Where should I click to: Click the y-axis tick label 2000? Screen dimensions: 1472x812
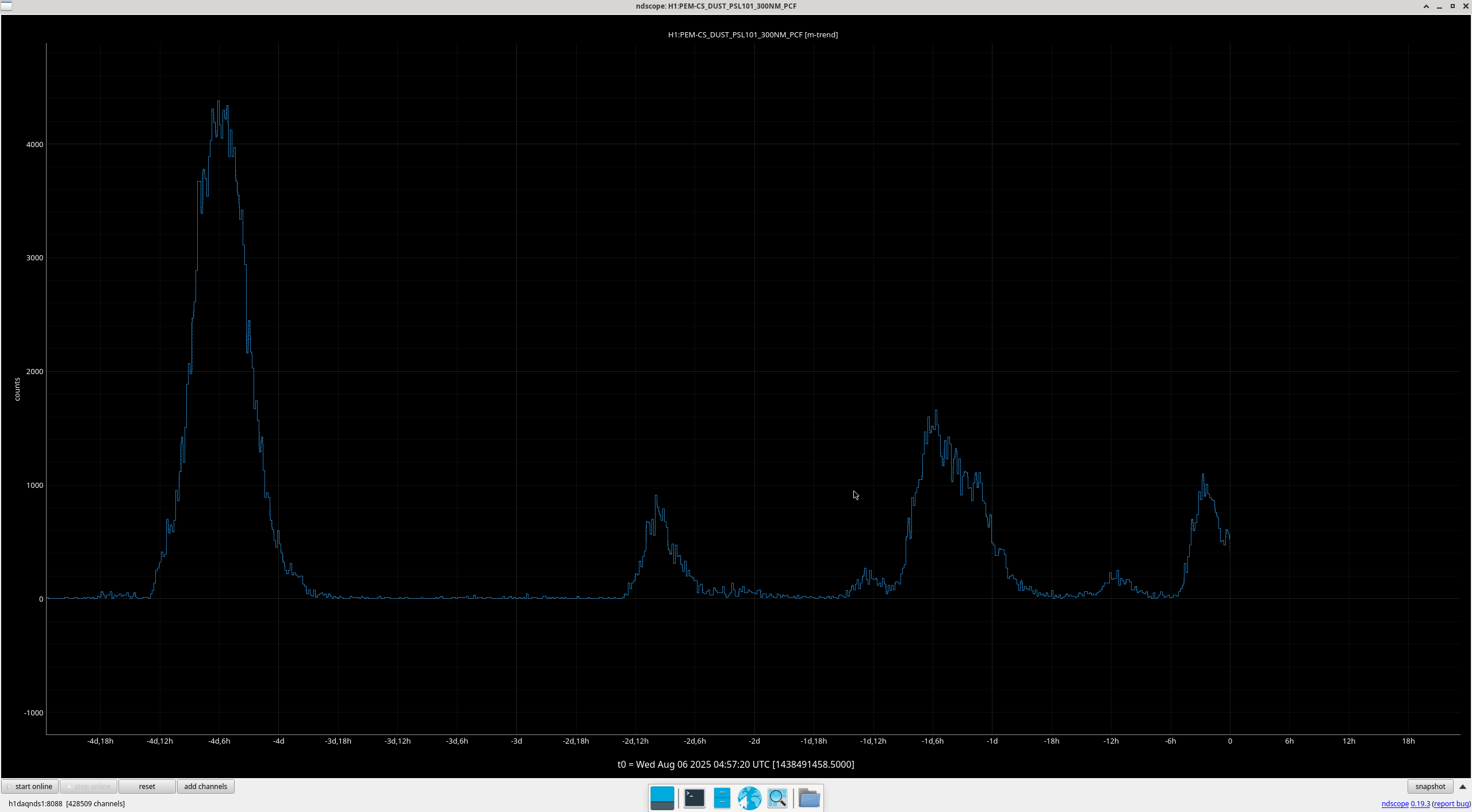[34, 371]
